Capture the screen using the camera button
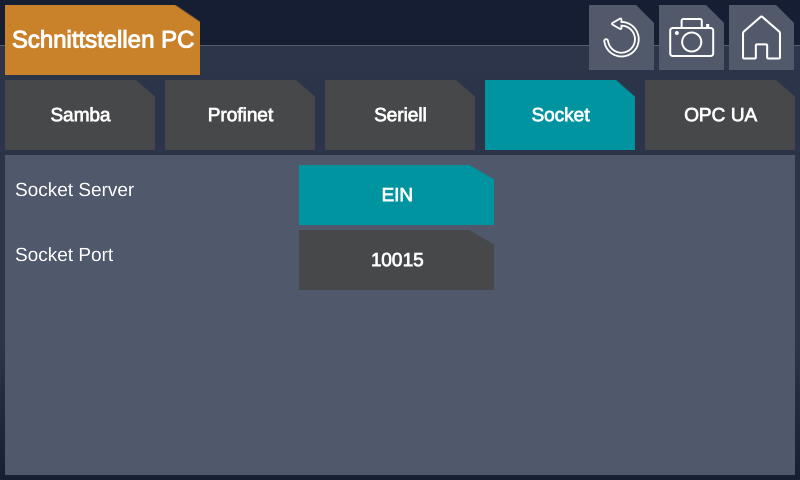 [x=691, y=38]
